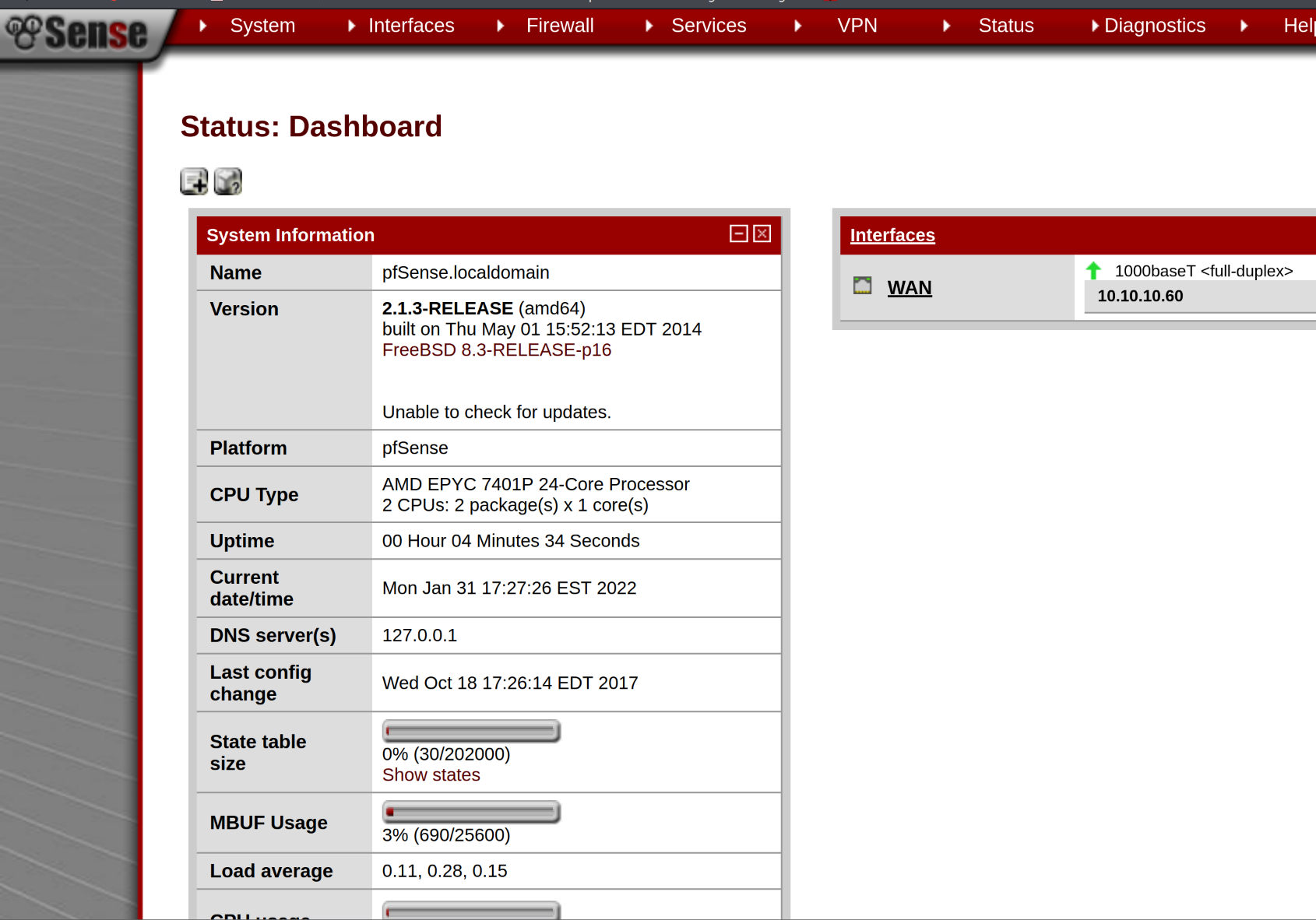
Task: Click arrow beside System menu
Action: (x=203, y=26)
